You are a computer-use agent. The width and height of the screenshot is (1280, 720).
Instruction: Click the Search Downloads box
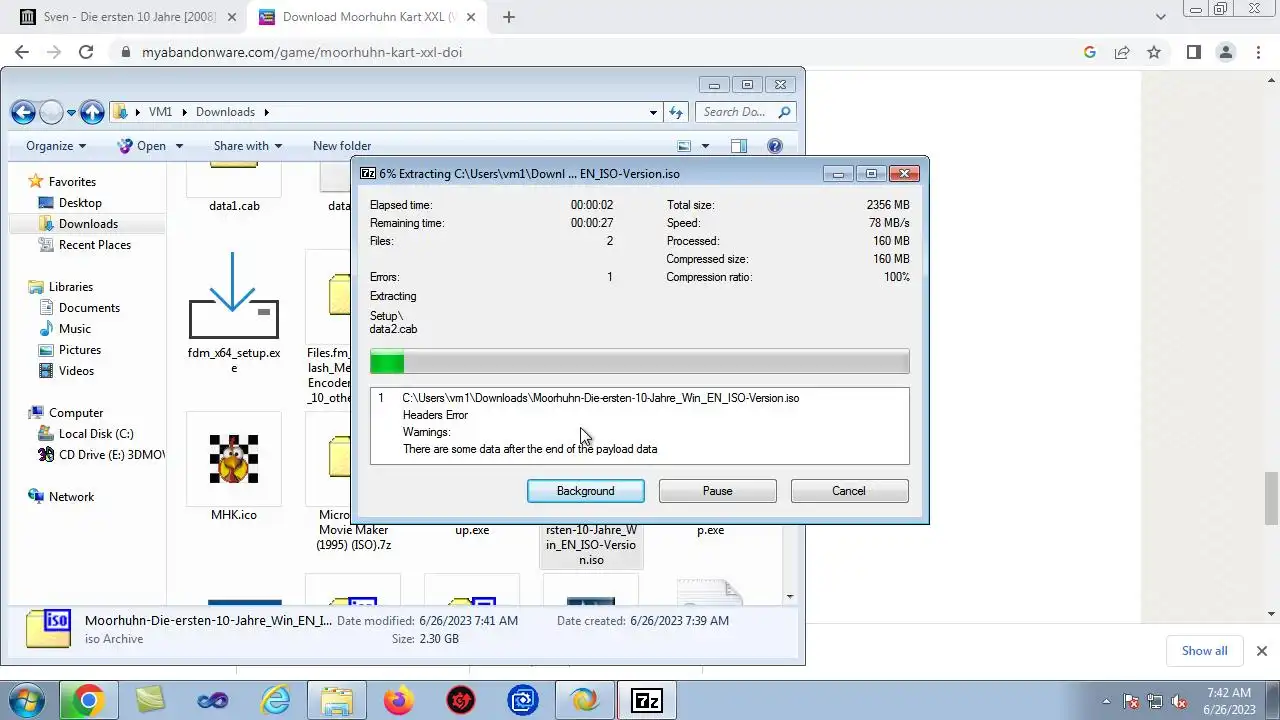click(744, 112)
